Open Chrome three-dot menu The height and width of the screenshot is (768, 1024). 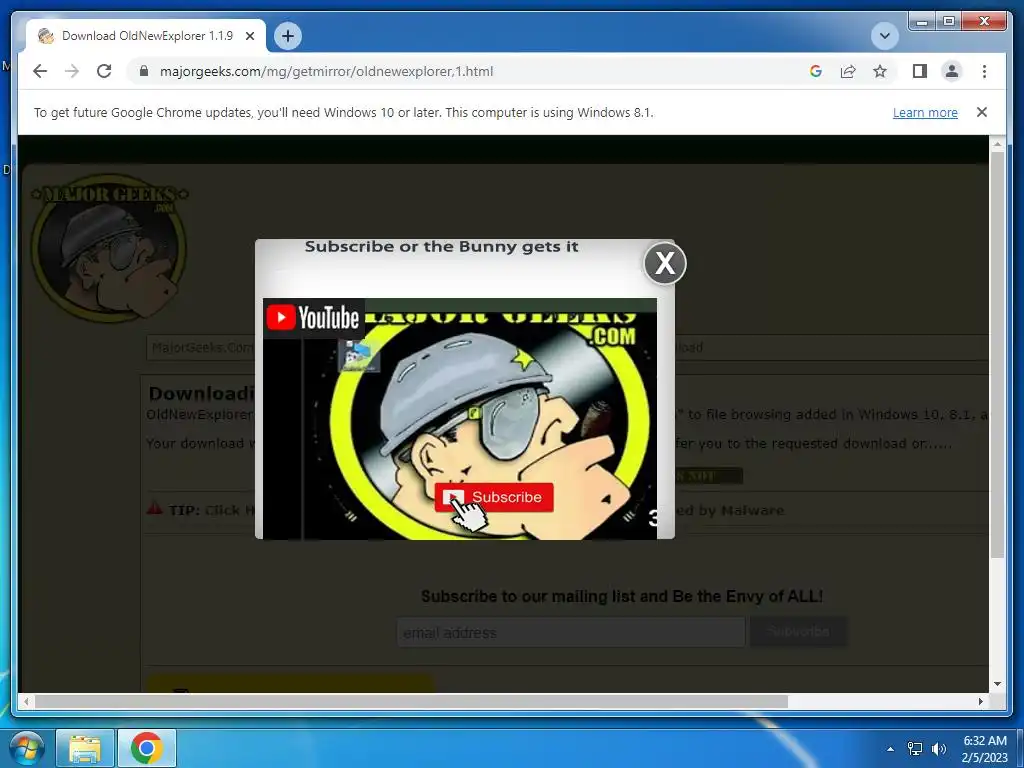[x=984, y=71]
